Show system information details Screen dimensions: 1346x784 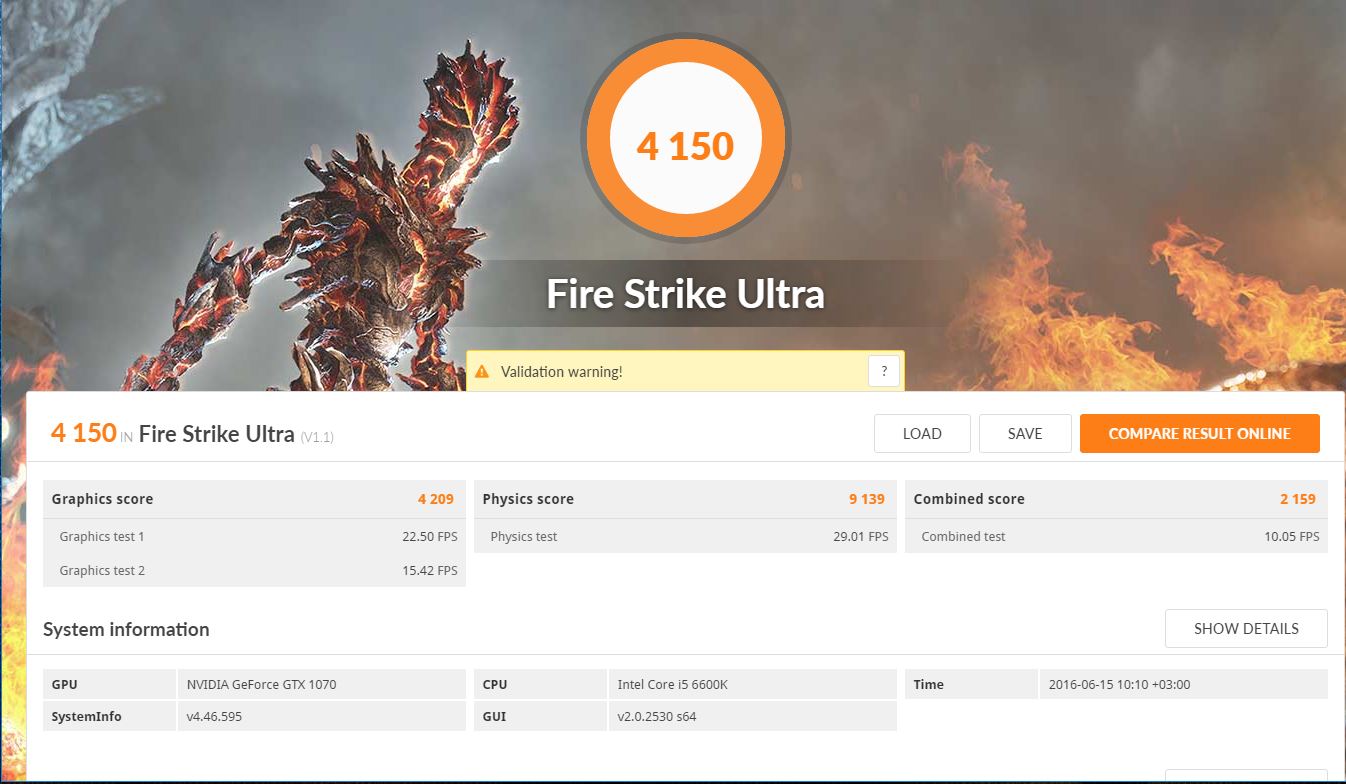[1246, 628]
